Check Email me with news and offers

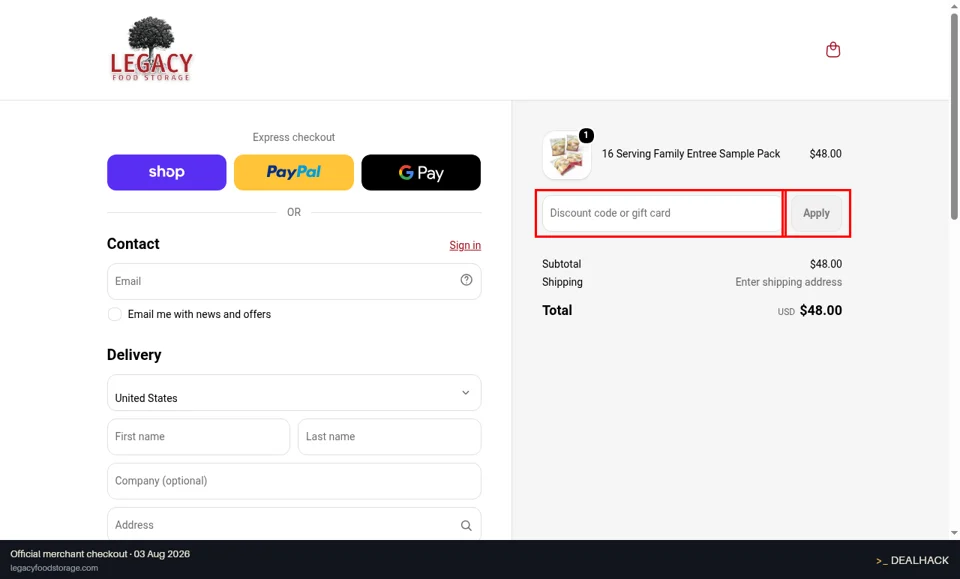click(x=114, y=314)
